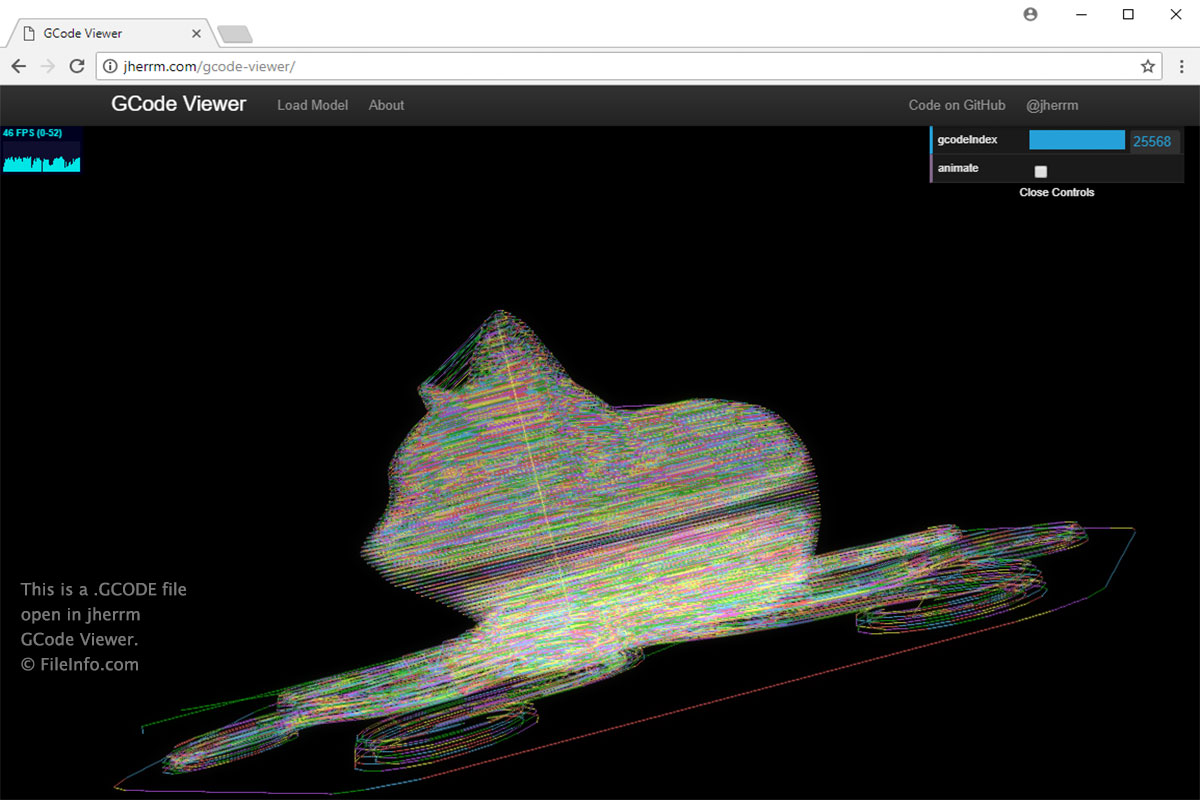Open the @jherrm profile link

[x=1052, y=105]
